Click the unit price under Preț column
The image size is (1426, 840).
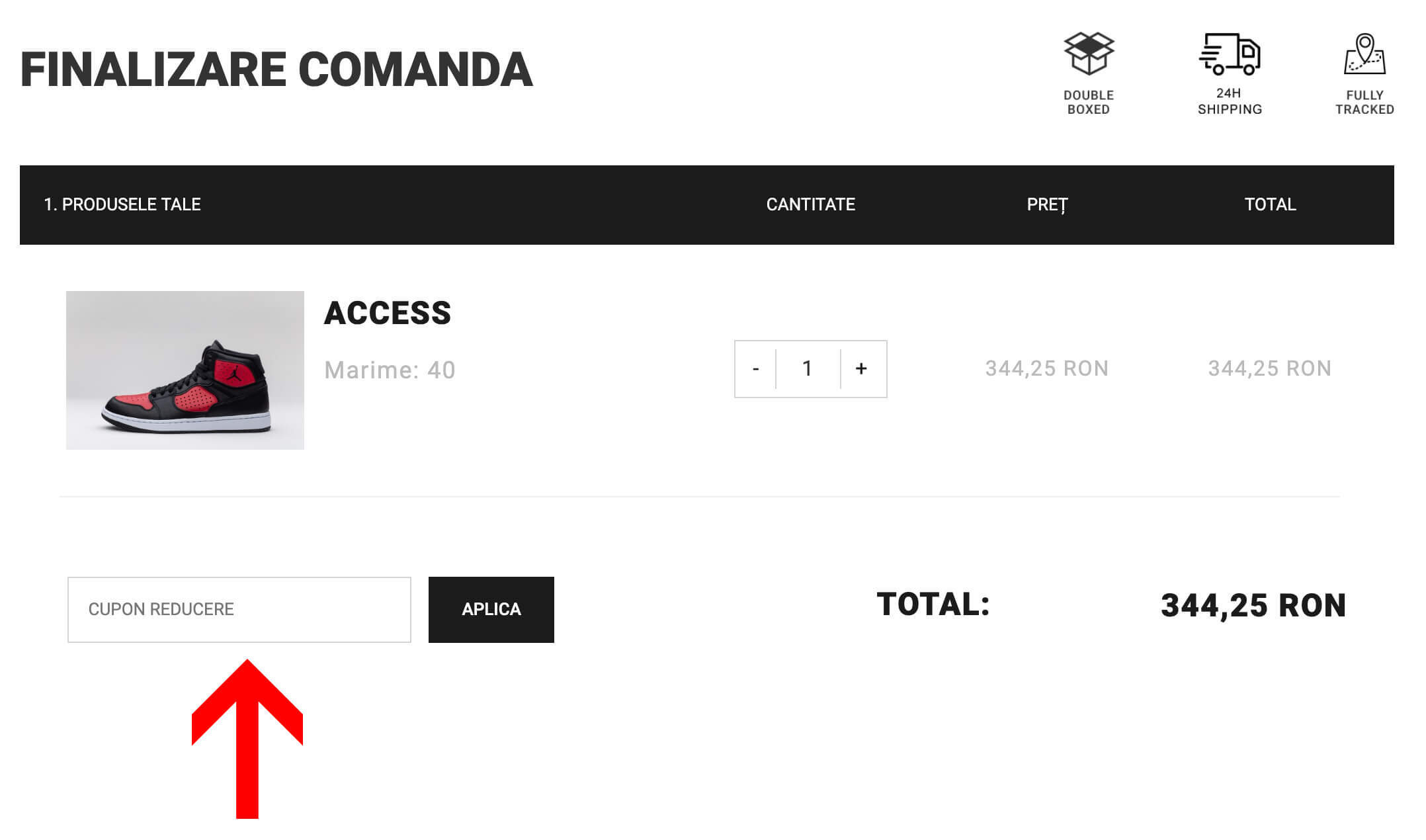tap(1046, 368)
